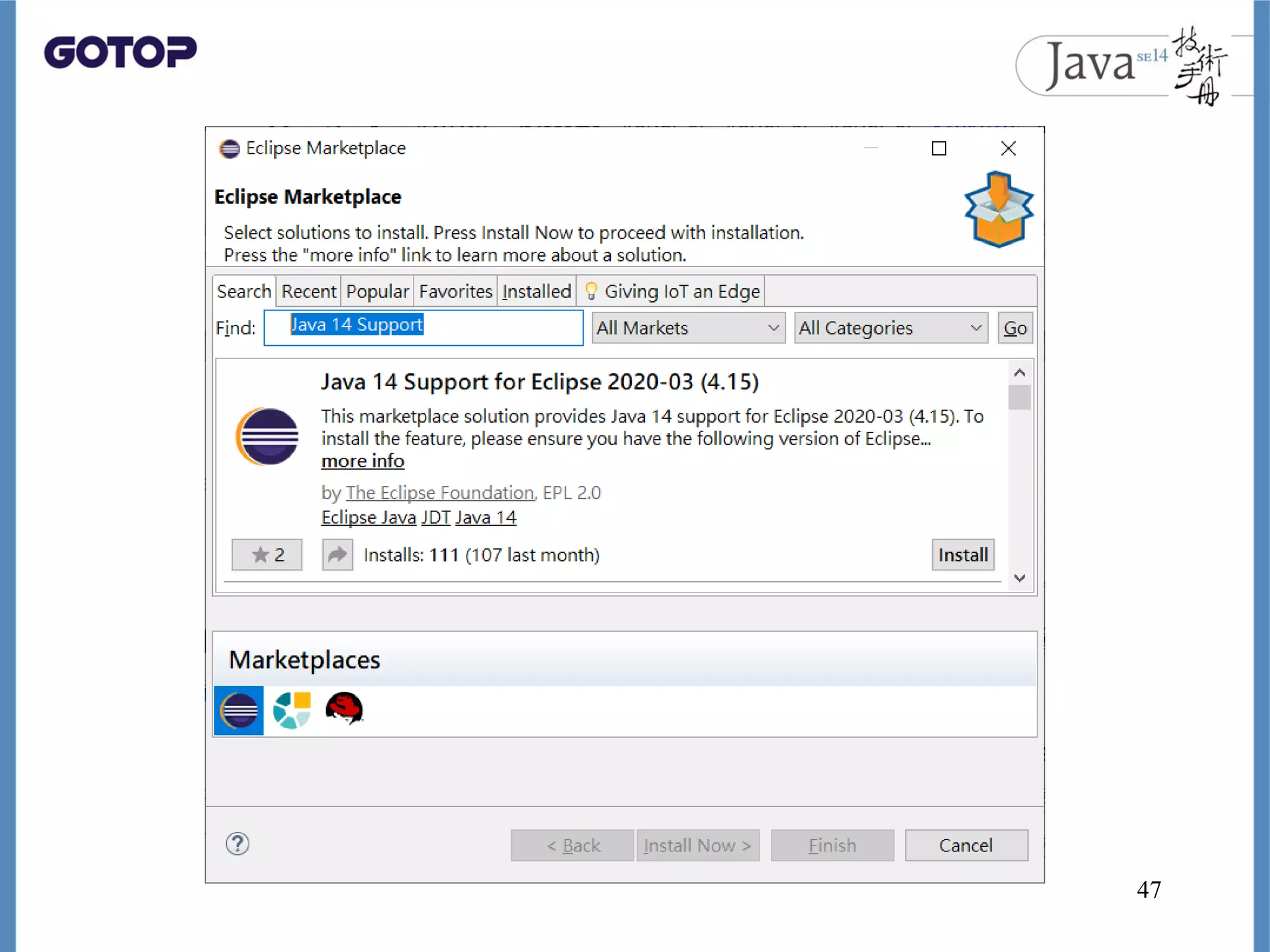The height and width of the screenshot is (952, 1270).
Task: Expand the All Categories dropdown
Action: tap(890, 328)
